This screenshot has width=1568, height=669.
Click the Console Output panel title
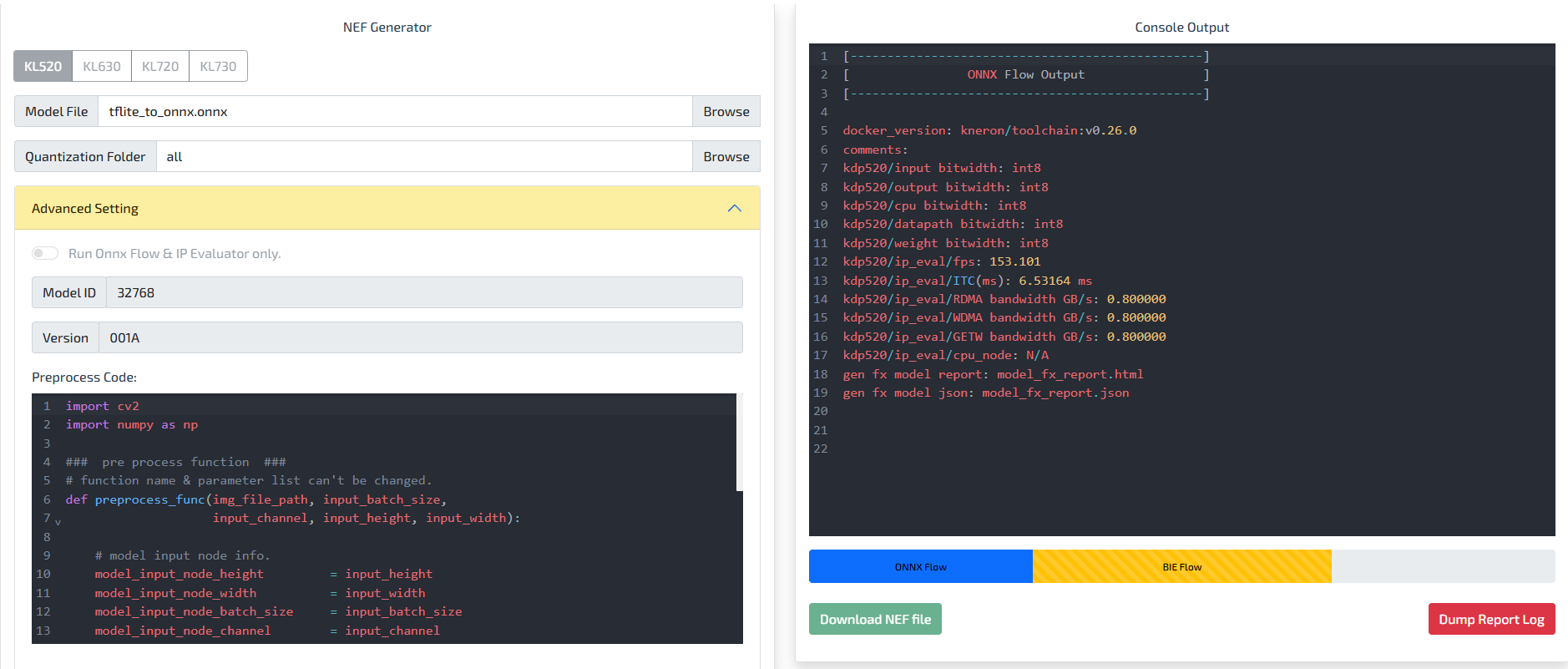[1181, 27]
